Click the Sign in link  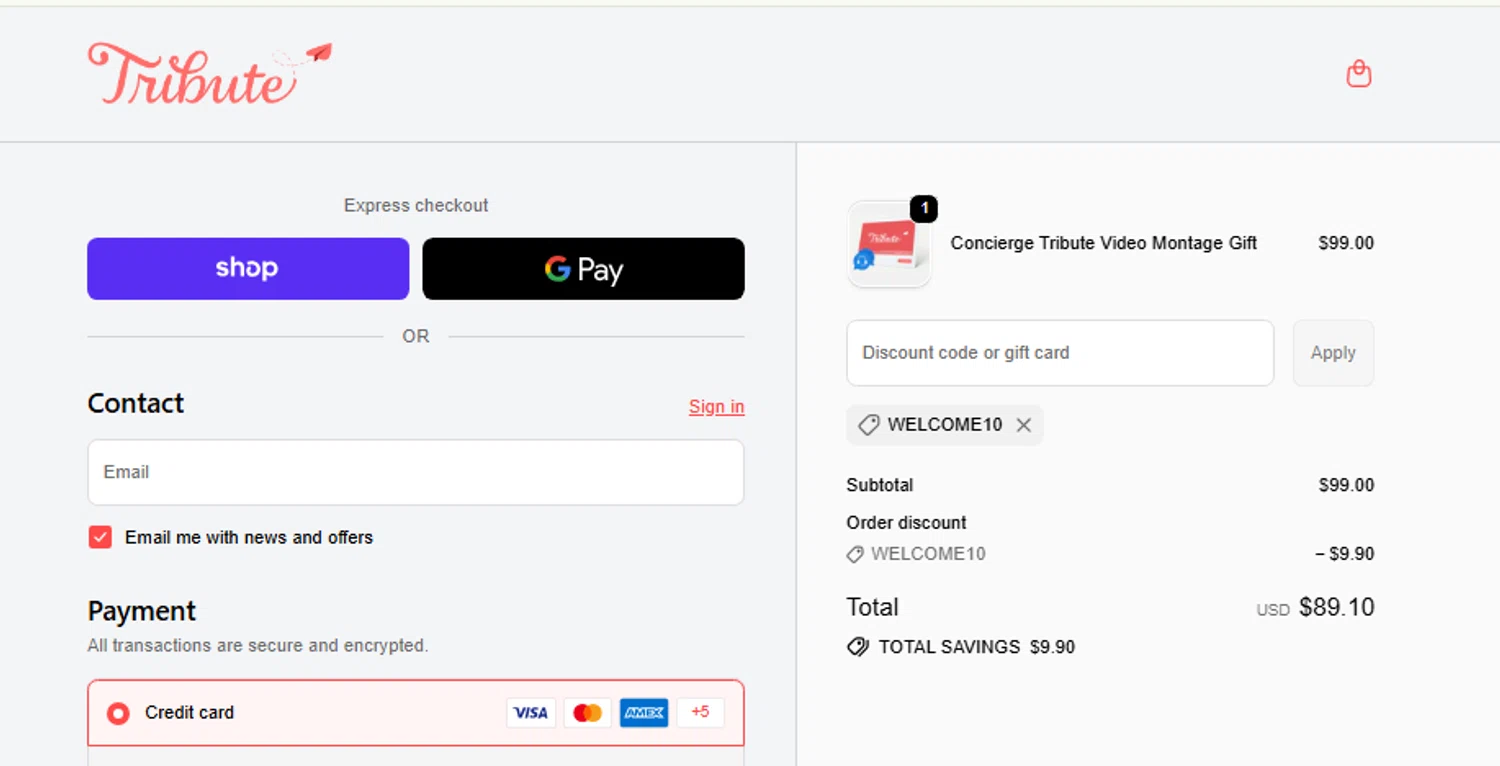point(716,407)
